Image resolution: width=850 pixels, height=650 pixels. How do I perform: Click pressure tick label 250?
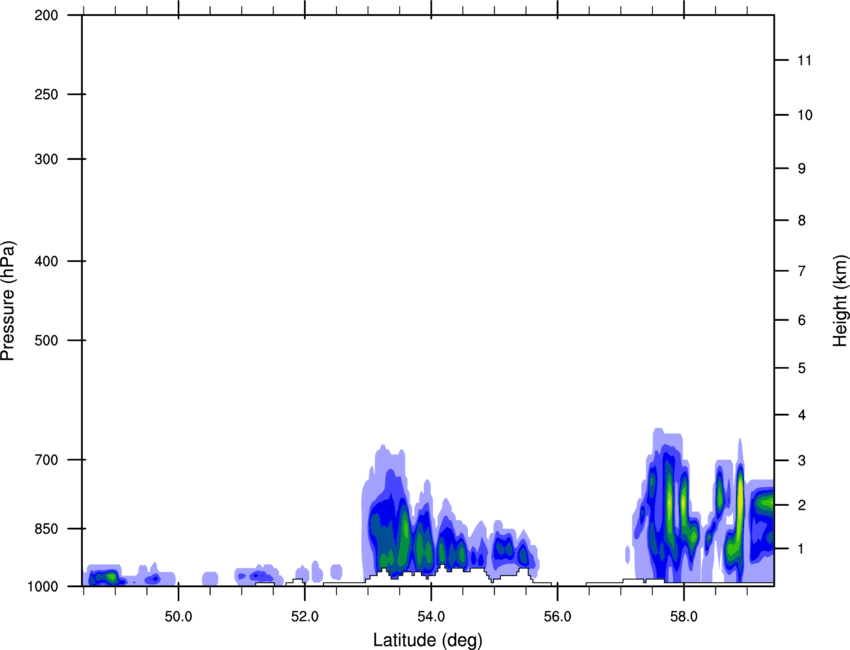46,94
